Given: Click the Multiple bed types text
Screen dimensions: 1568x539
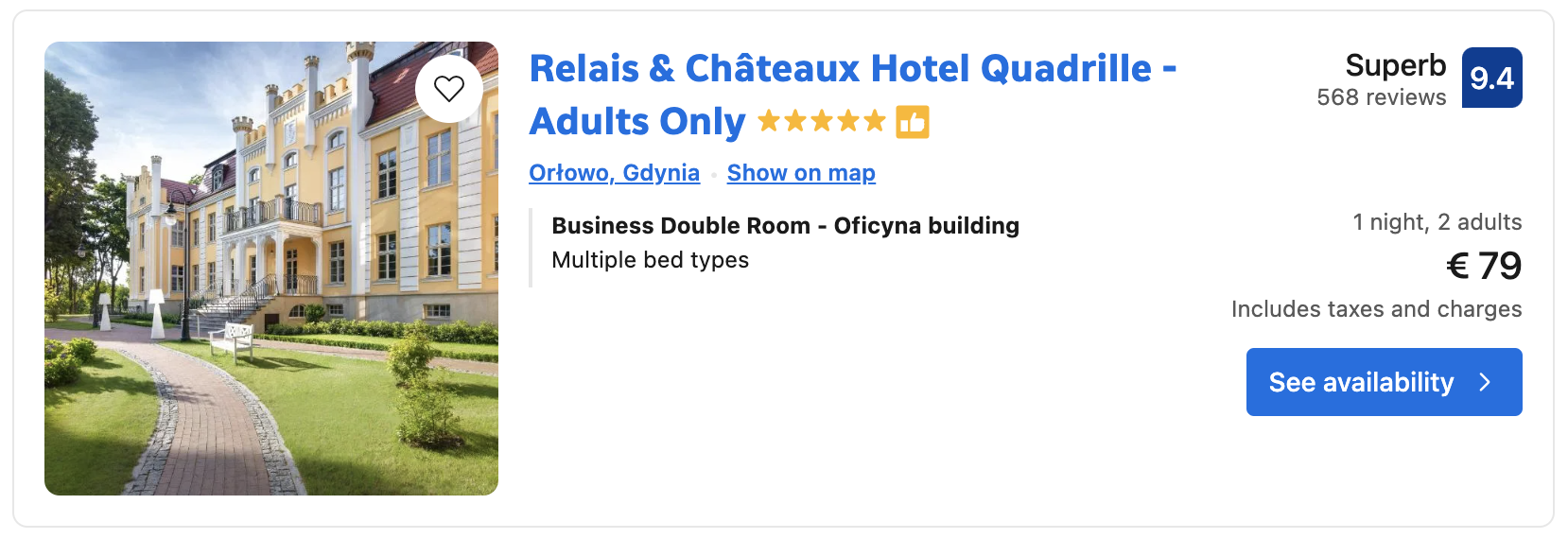Looking at the screenshot, I should (x=650, y=260).
